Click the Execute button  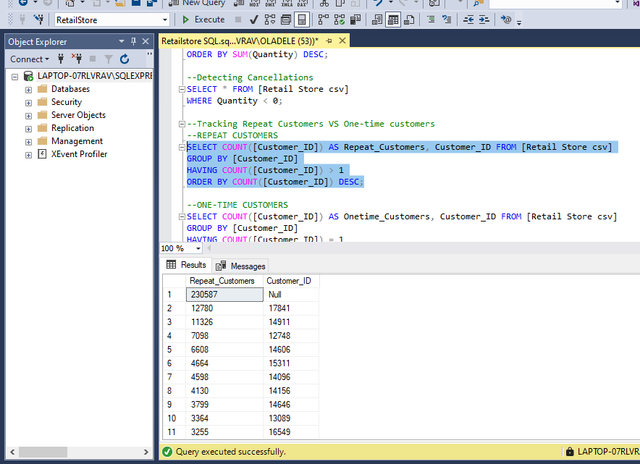click(x=203, y=20)
